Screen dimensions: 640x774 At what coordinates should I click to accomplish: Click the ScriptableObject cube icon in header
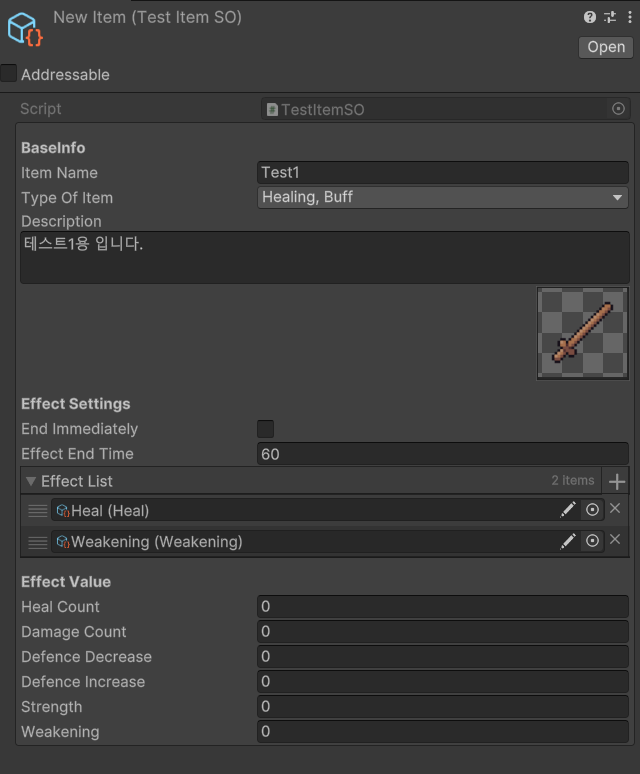25,29
